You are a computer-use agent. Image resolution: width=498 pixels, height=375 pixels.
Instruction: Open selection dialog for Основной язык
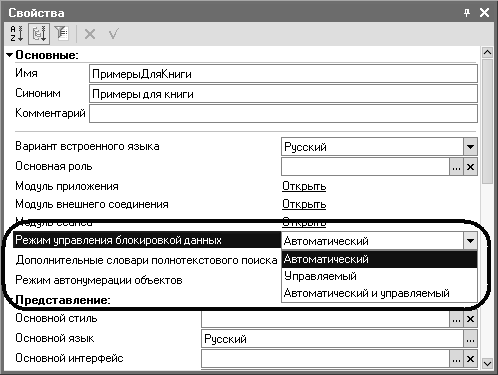(470, 339)
